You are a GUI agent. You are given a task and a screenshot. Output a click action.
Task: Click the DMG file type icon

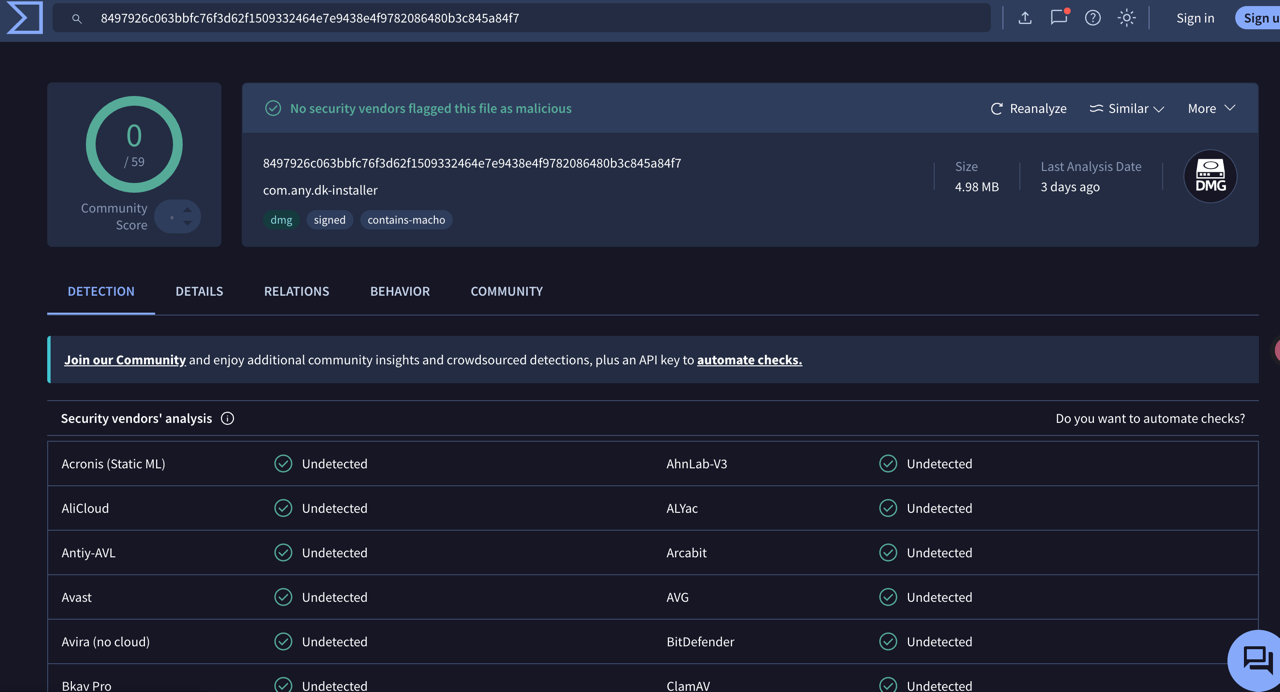click(x=1210, y=176)
